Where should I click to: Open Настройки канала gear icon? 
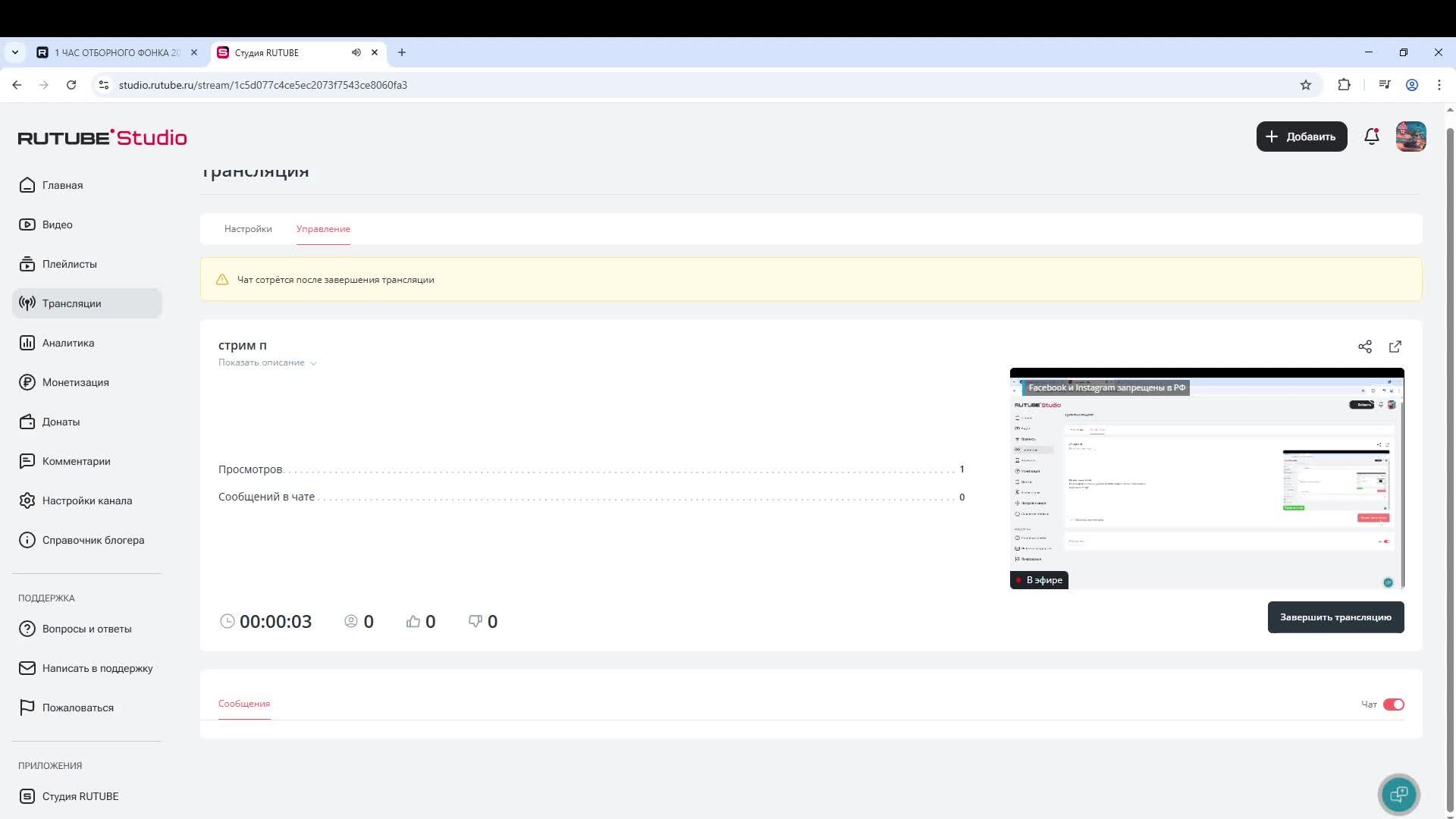click(27, 500)
